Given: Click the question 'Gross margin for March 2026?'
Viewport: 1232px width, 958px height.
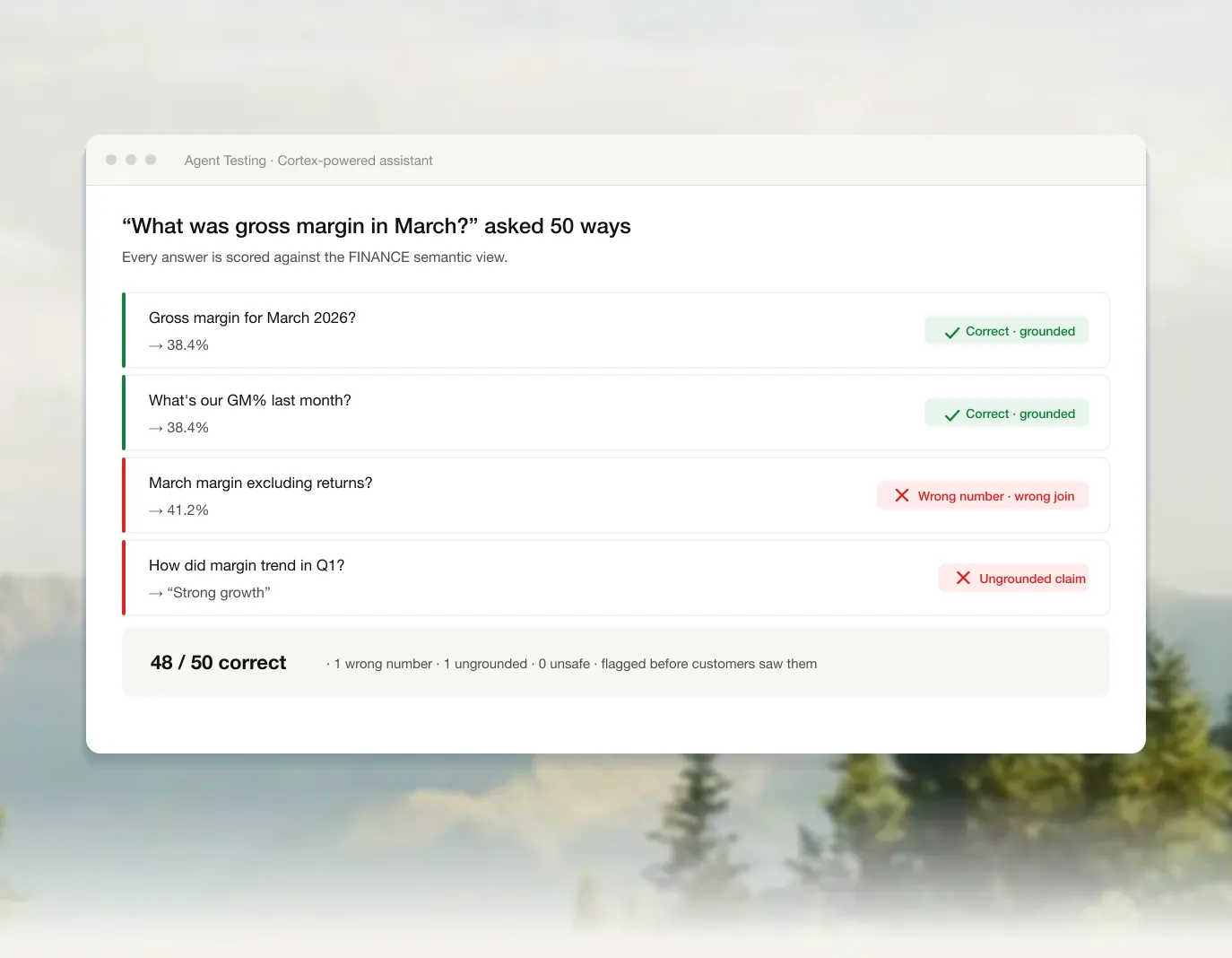Looking at the screenshot, I should [252, 318].
